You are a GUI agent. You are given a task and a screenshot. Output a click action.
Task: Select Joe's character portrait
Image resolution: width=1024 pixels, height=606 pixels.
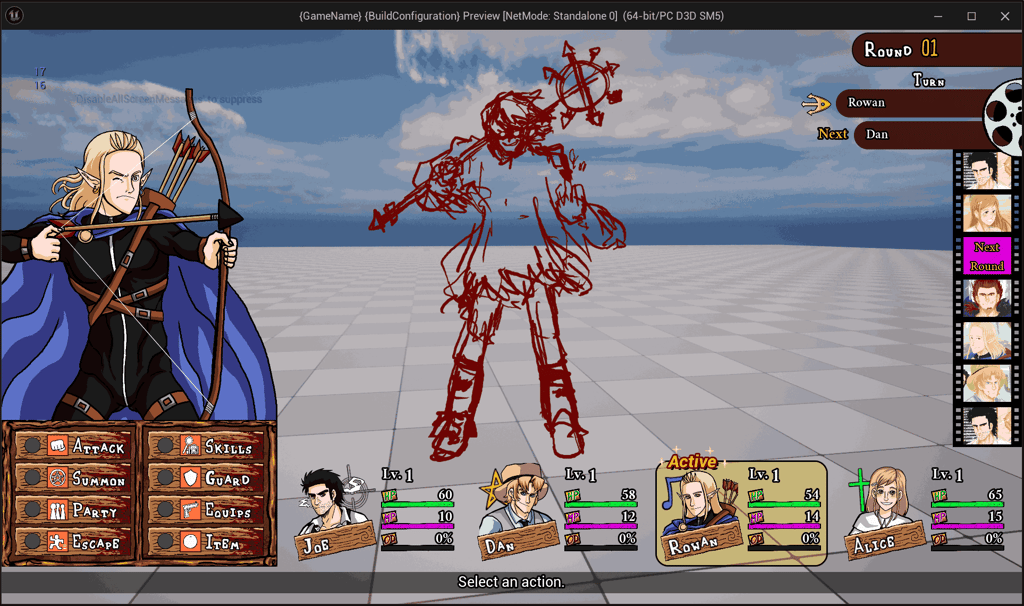tap(327, 501)
